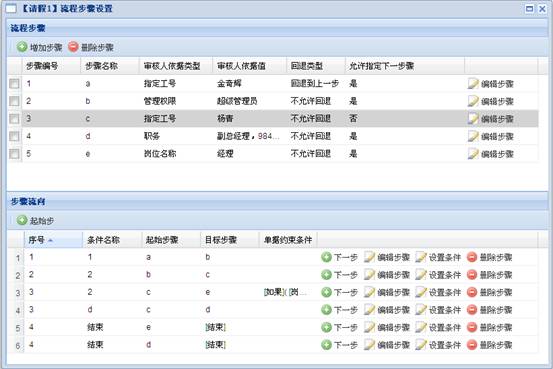The height and width of the screenshot is (369, 553).
Task: Click the 回退类型 column header
Action: coord(316,66)
